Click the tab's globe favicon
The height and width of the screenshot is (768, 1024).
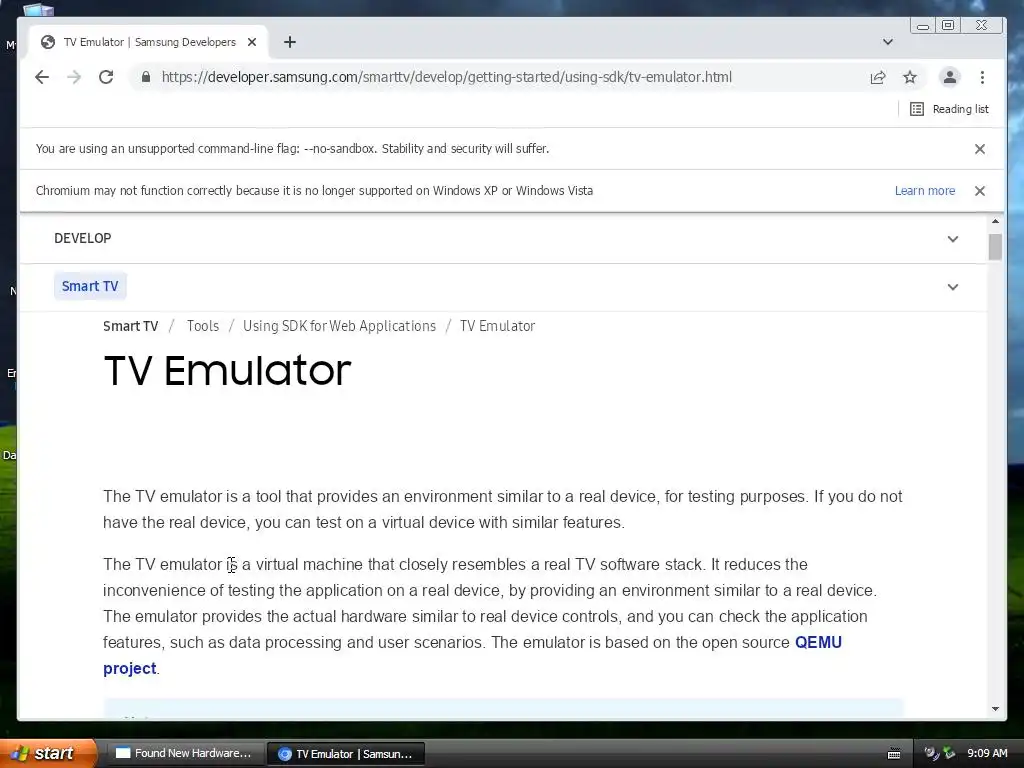48,42
